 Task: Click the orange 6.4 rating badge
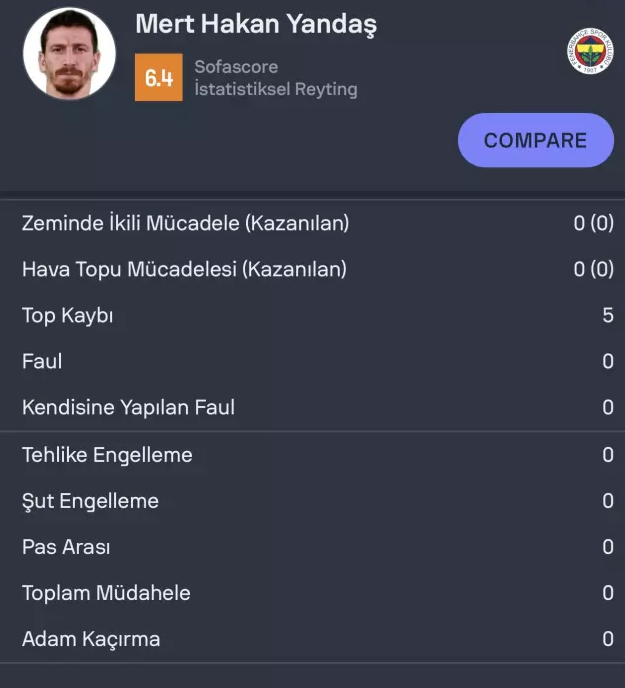click(x=158, y=78)
